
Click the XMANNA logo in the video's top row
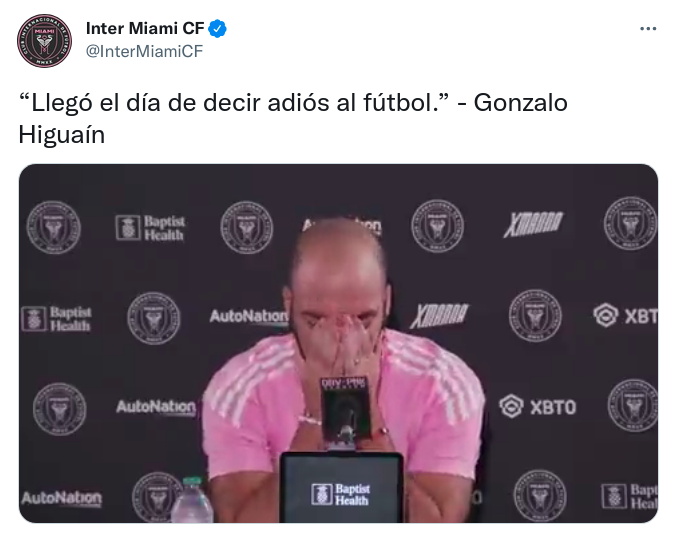click(533, 224)
